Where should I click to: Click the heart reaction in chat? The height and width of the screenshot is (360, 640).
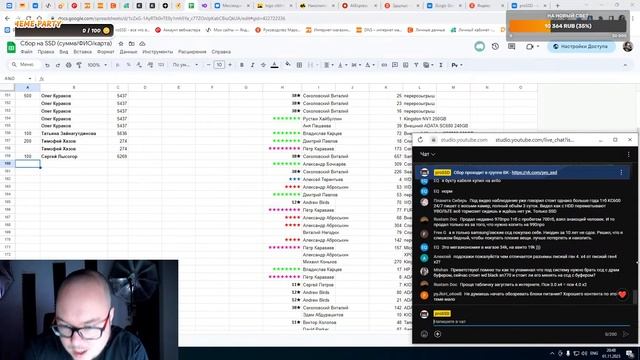pos(622,294)
